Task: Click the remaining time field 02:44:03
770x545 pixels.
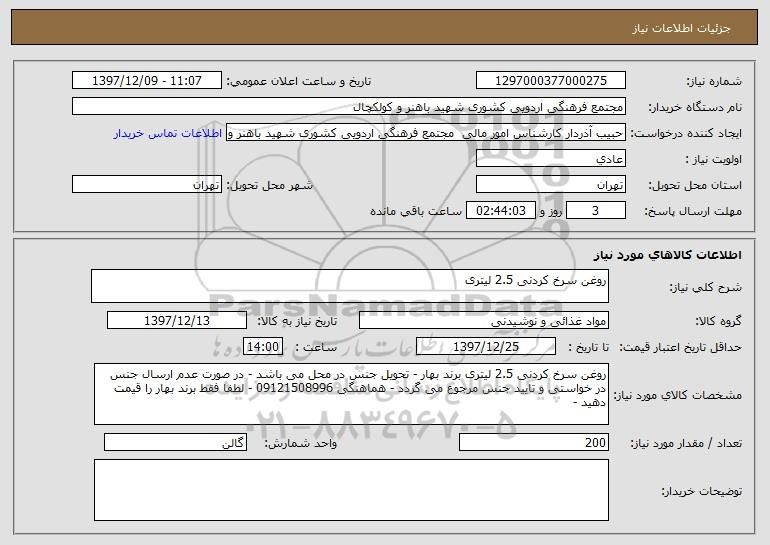Action: coord(500,211)
